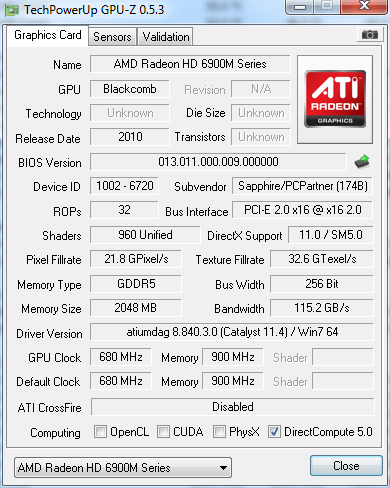
Task: Toggle the PhysX checkbox
Action: (219, 431)
